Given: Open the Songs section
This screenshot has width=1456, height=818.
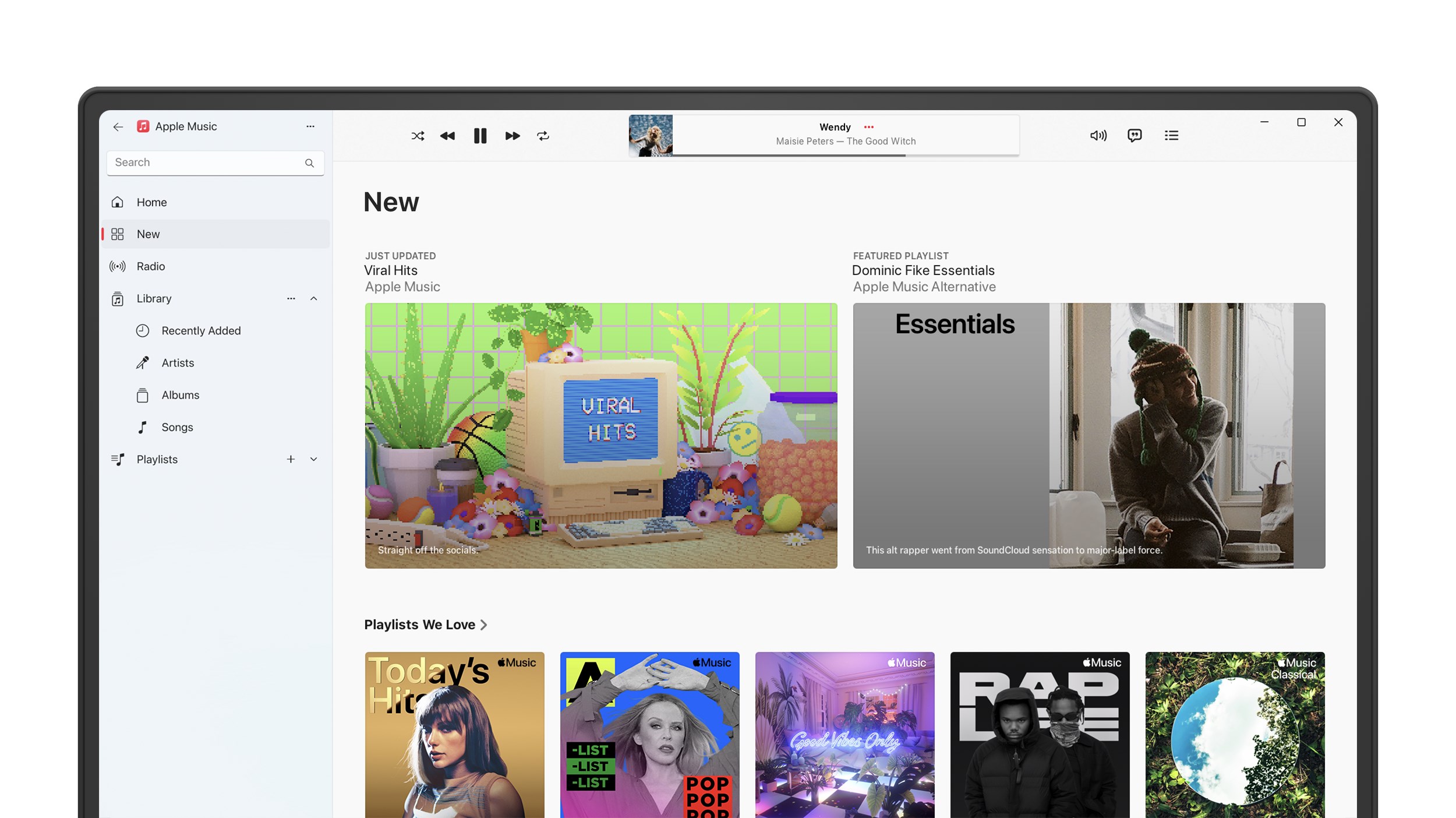Looking at the screenshot, I should 176,426.
